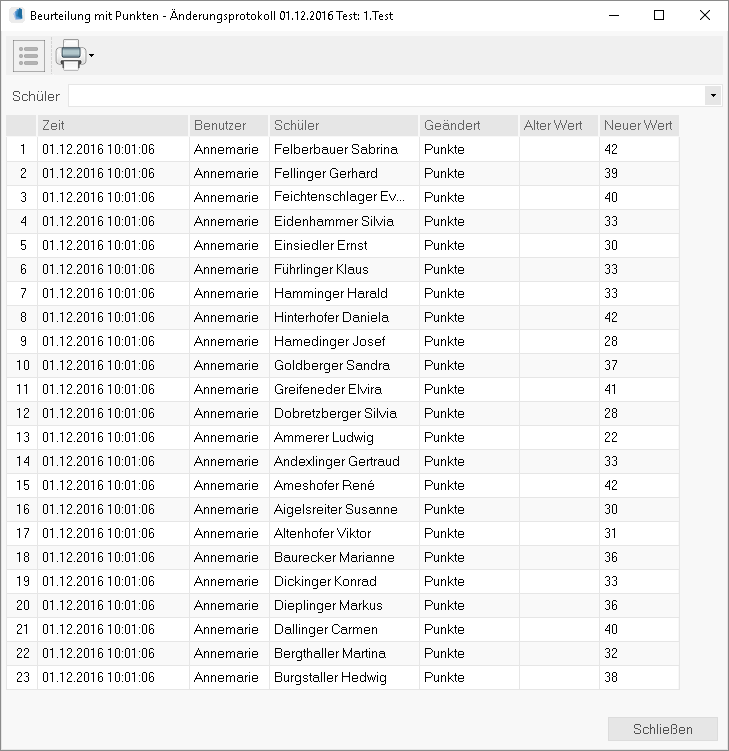Click row number 1 header
Screen dimensions: 729x751
point(22,149)
